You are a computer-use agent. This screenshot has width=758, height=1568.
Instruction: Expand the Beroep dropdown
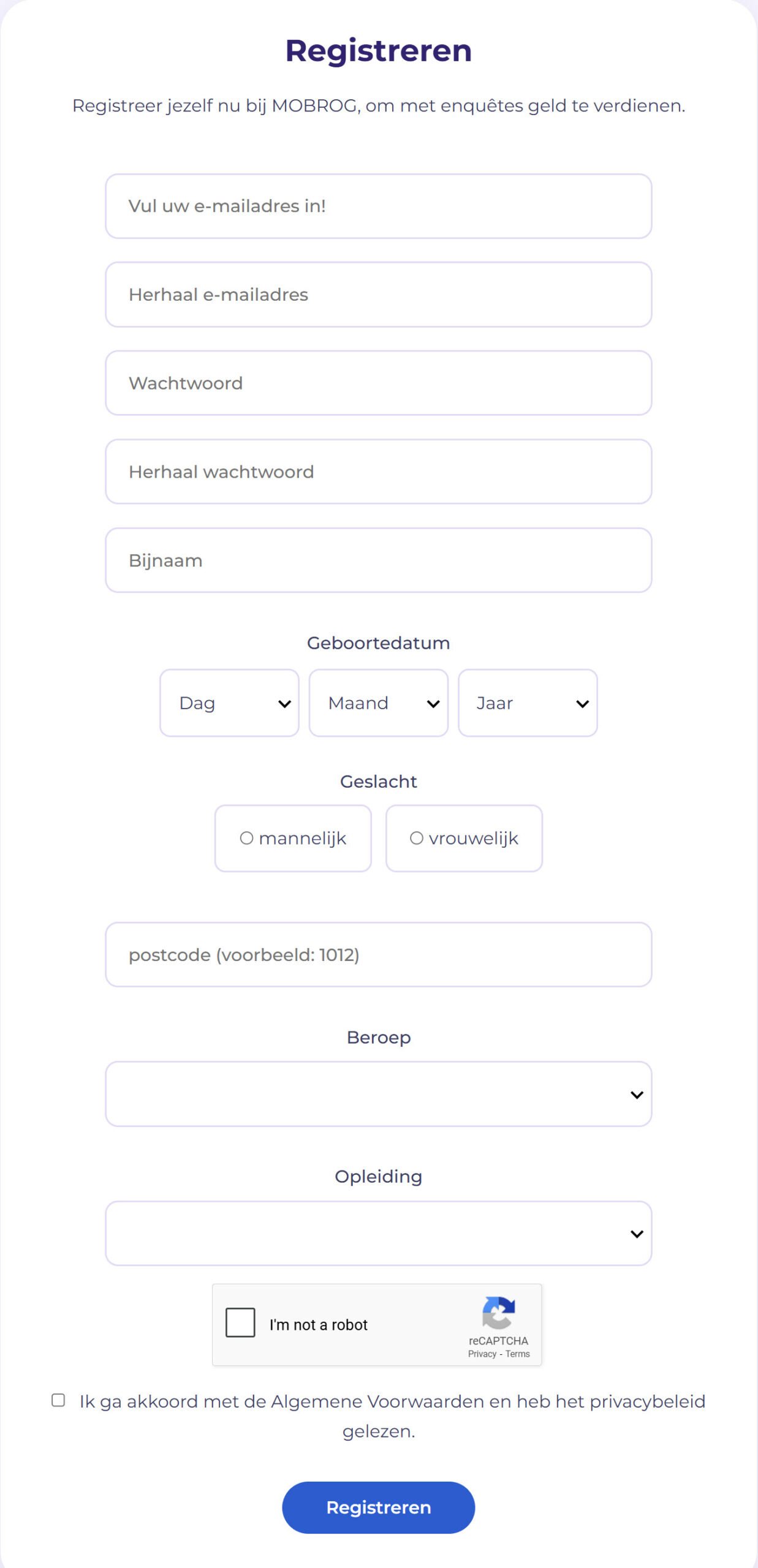pyautogui.click(x=378, y=1095)
